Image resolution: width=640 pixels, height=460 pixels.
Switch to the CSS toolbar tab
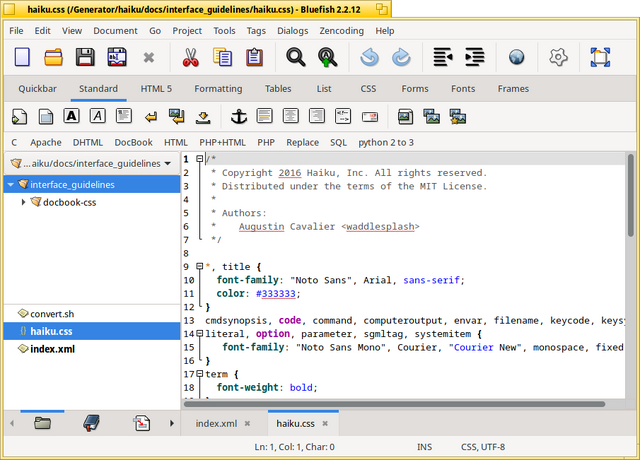tap(368, 89)
